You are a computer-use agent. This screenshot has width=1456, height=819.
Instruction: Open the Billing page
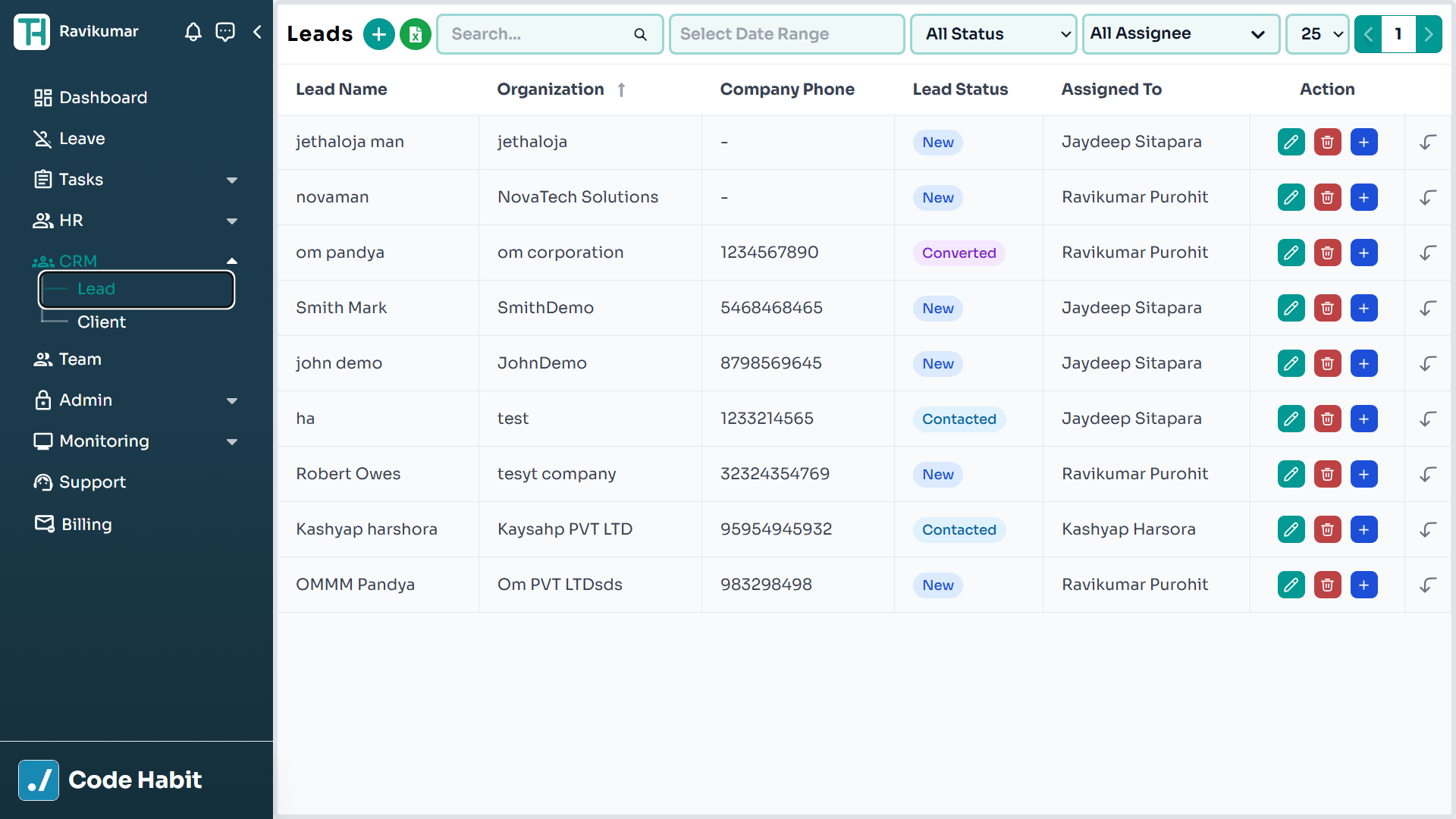click(74, 524)
